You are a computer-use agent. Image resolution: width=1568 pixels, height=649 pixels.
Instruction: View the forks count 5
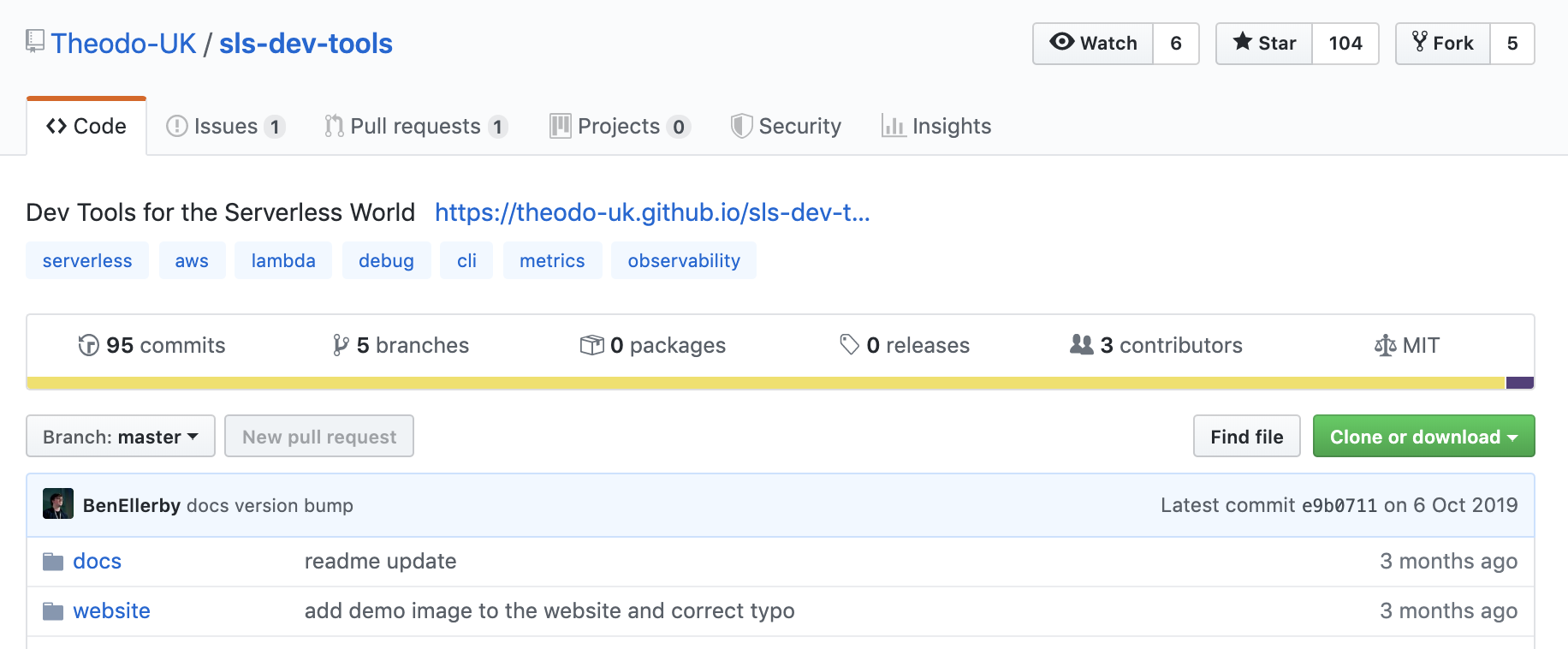[x=1512, y=44]
